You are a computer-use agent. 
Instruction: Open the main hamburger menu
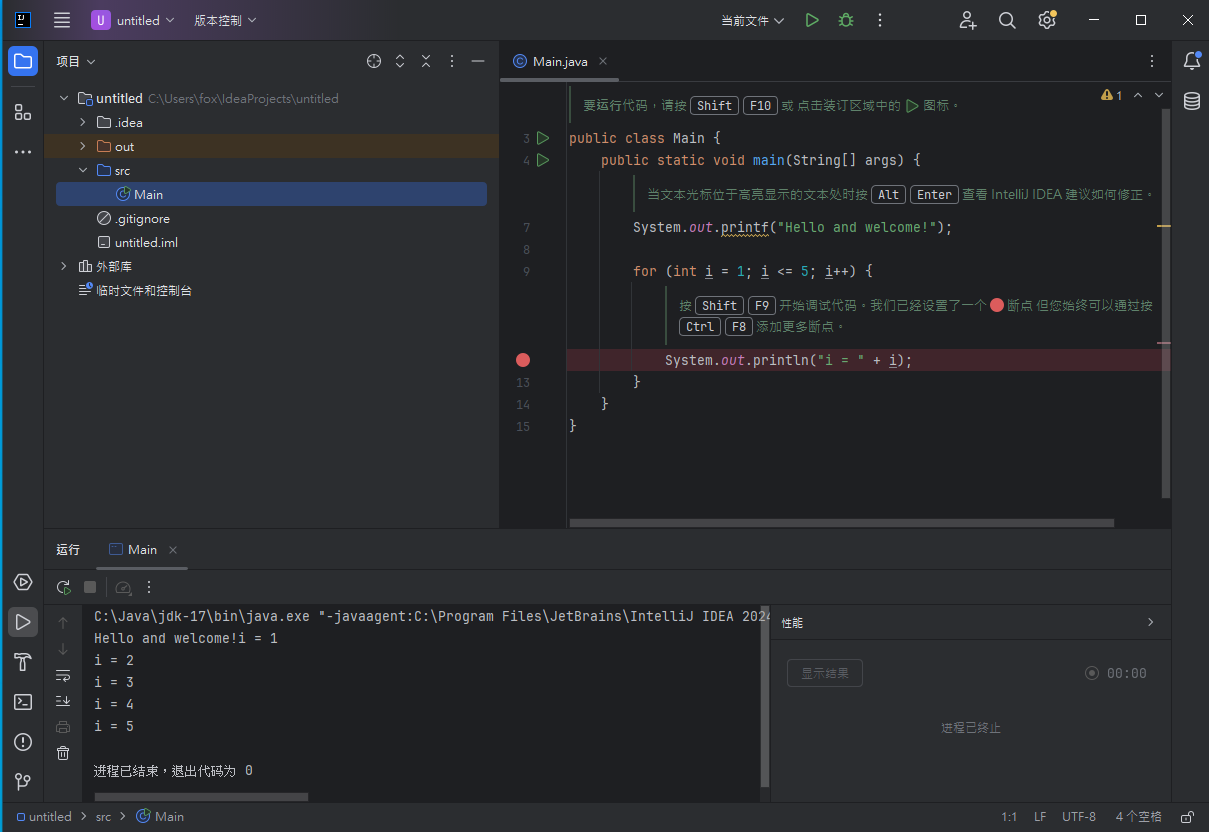62,20
